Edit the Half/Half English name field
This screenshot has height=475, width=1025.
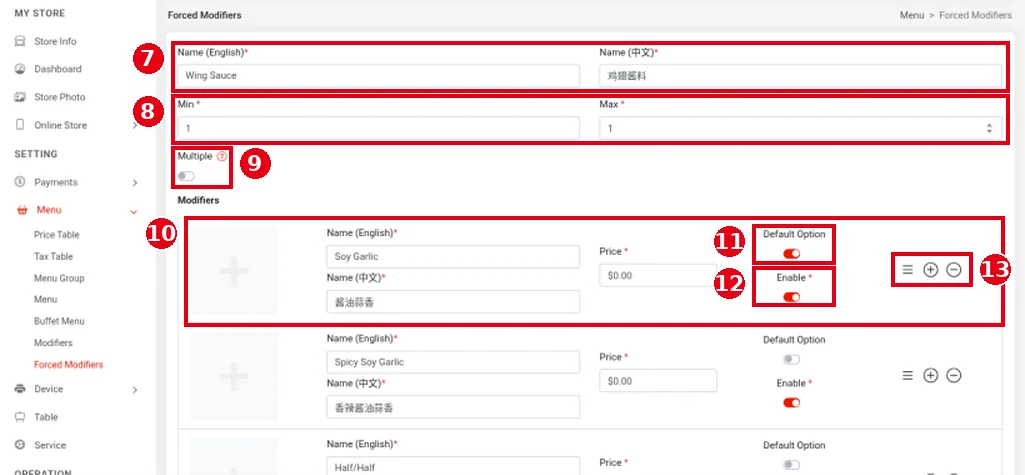pos(453,466)
